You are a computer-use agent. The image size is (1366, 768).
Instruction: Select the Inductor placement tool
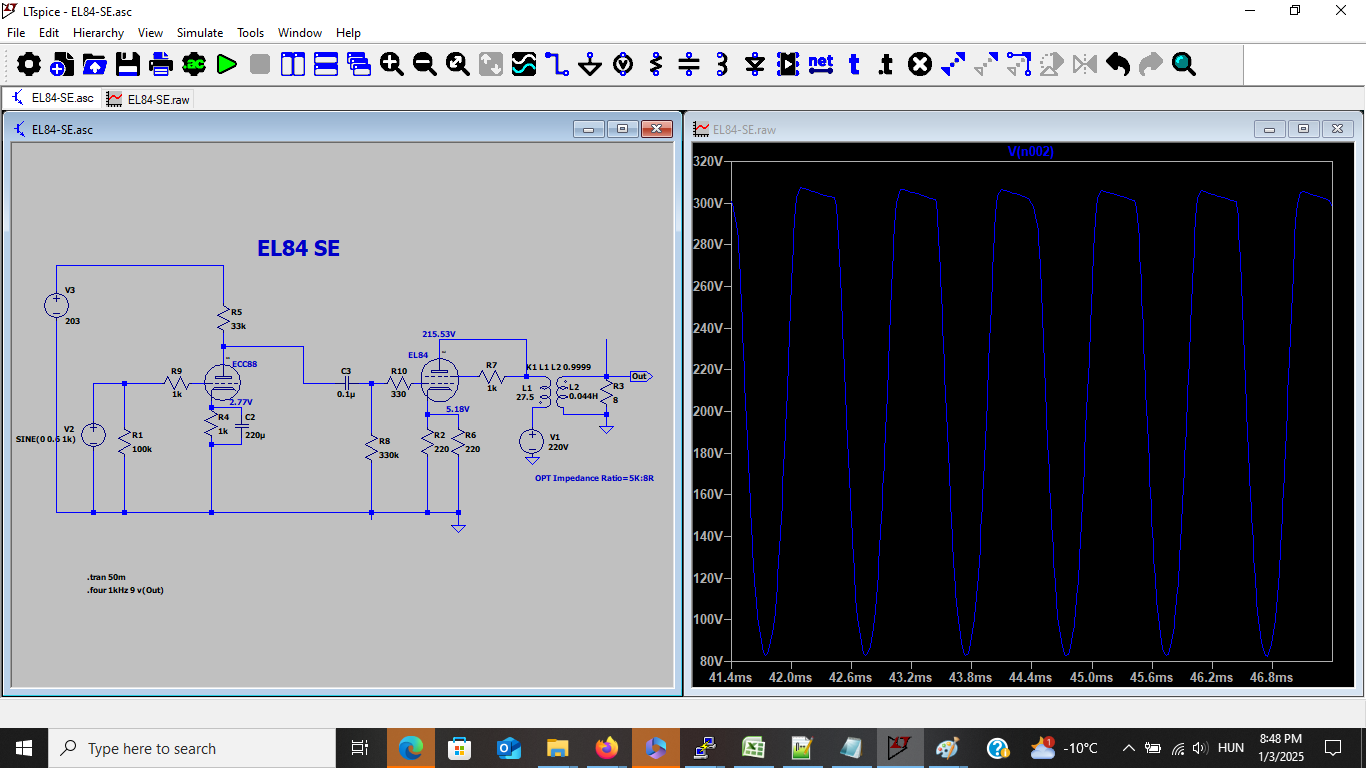(x=722, y=64)
